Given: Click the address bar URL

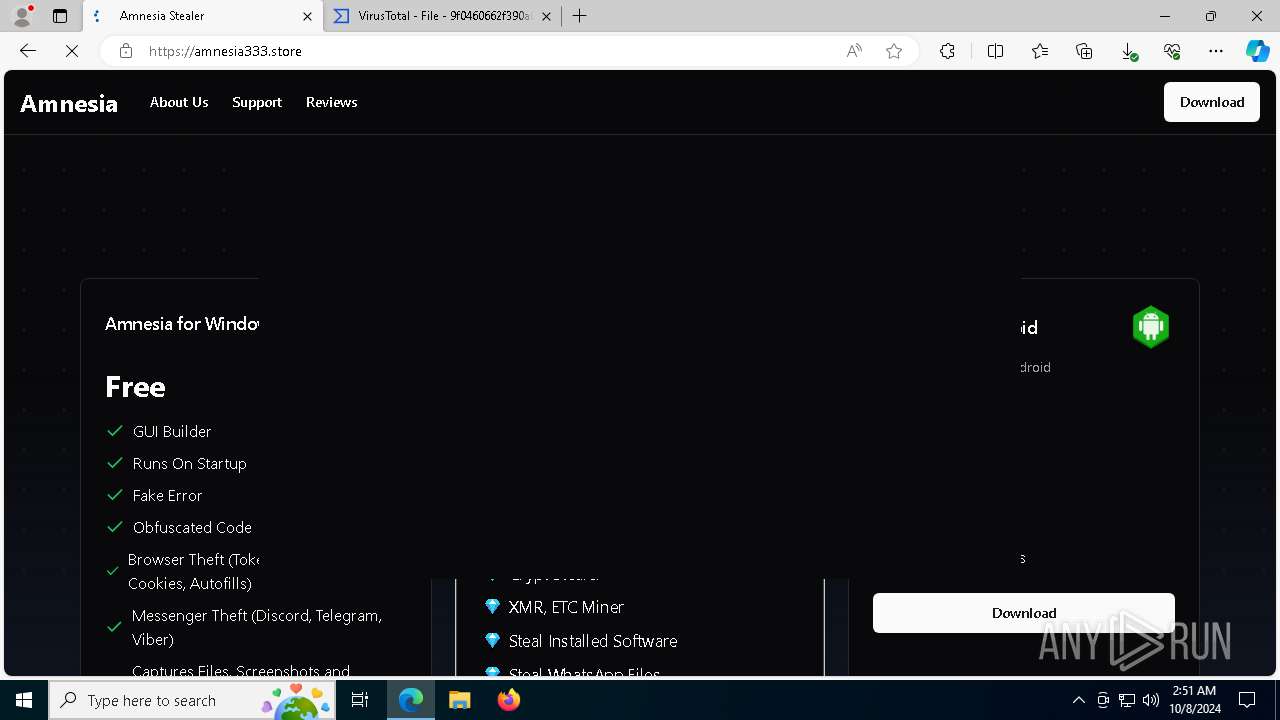Looking at the screenshot, I should click(x=225, y=51).
